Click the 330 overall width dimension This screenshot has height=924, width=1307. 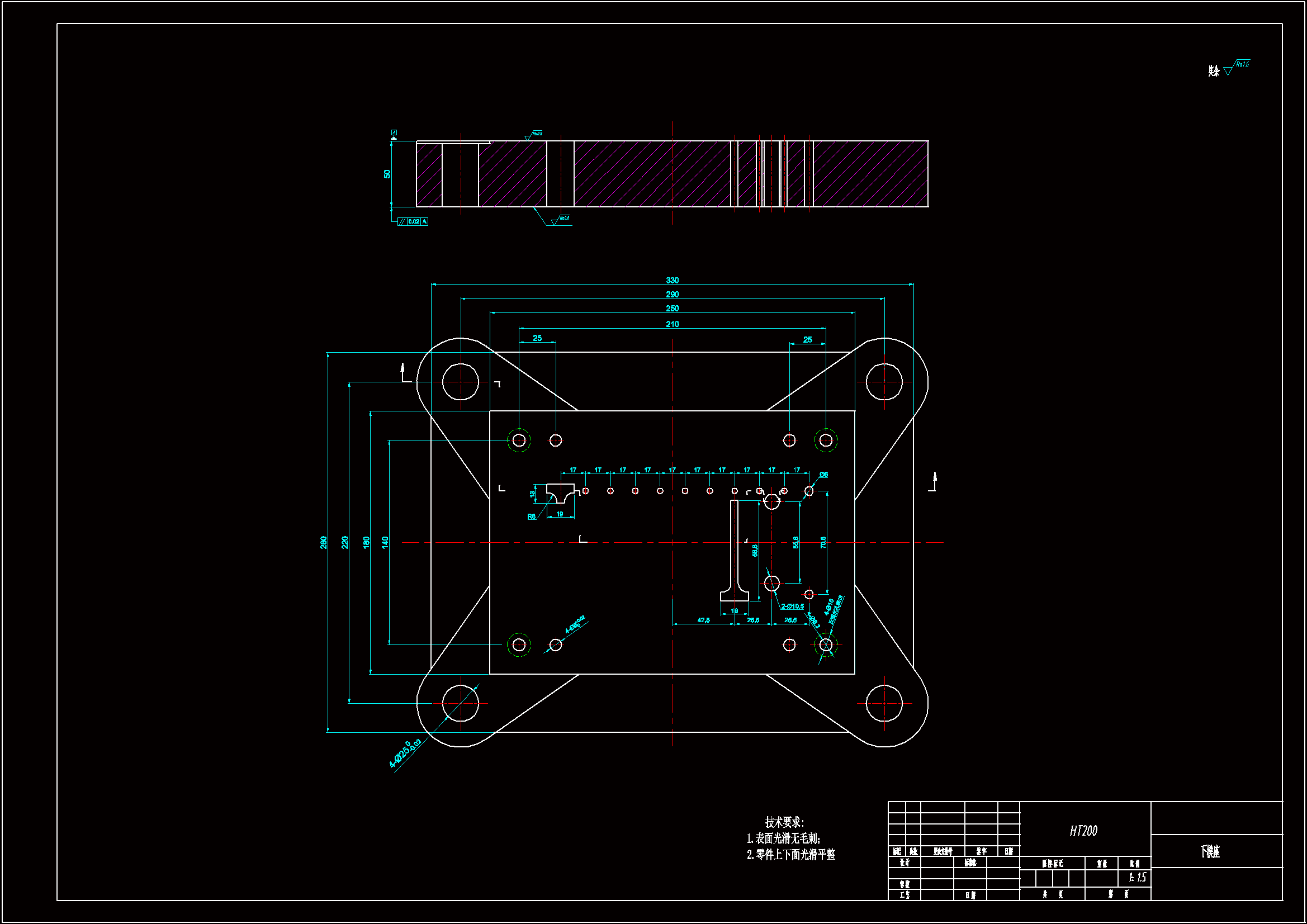point(673,280)
